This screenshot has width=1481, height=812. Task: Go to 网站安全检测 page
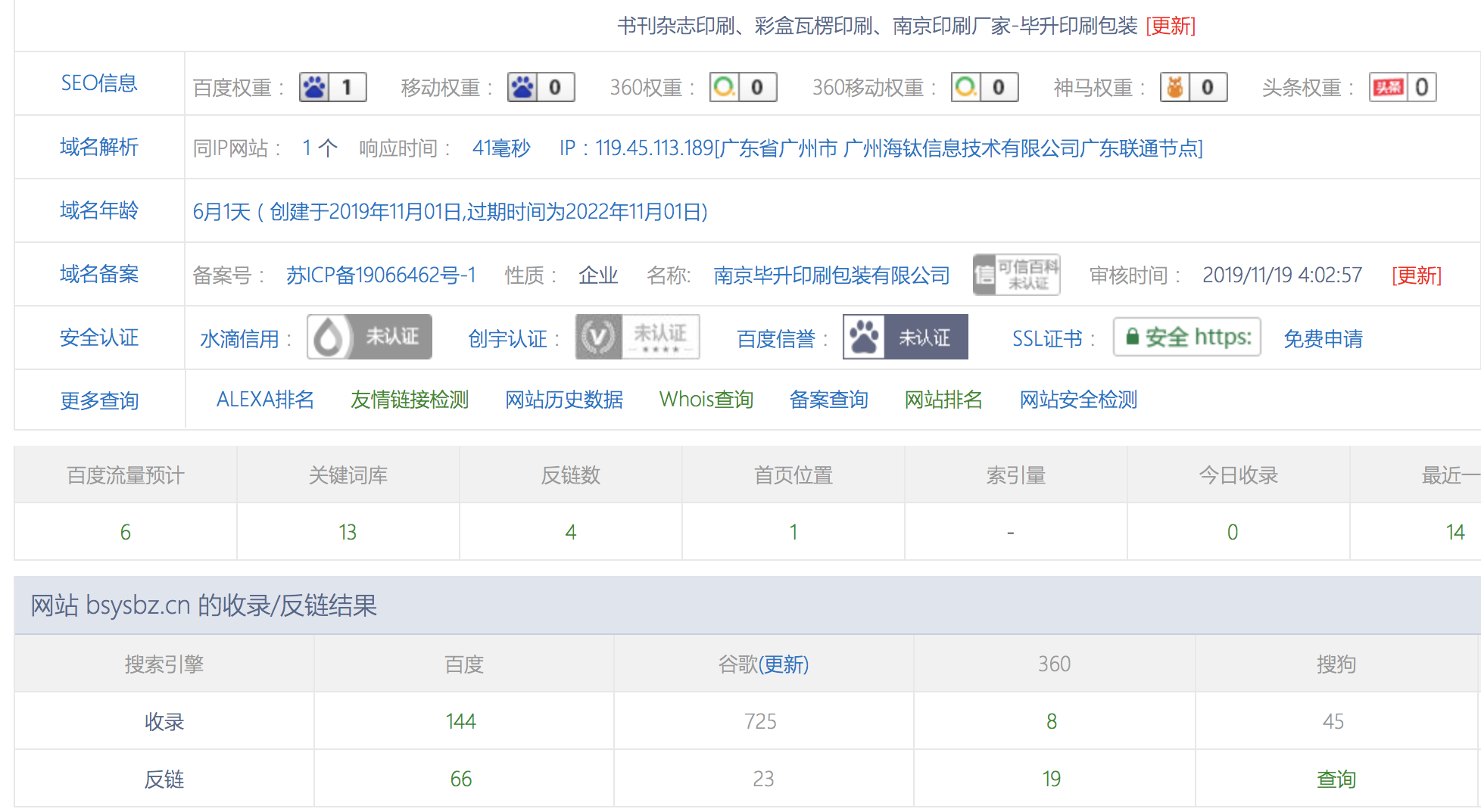tap(1078, 400)
